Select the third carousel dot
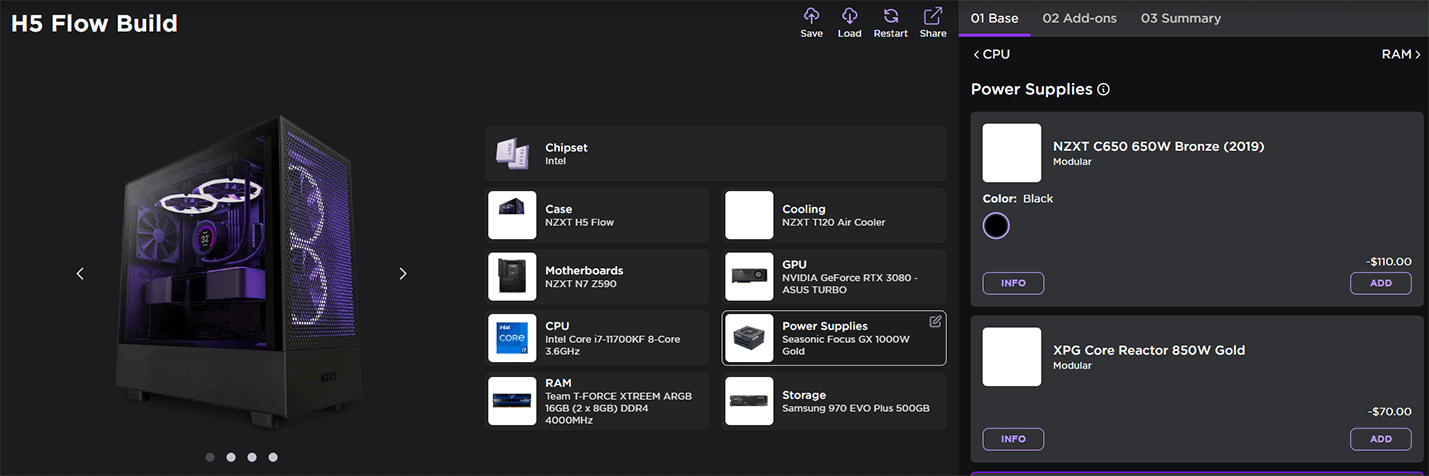Screen dimensions: 1429x476 tap(252, 457)
